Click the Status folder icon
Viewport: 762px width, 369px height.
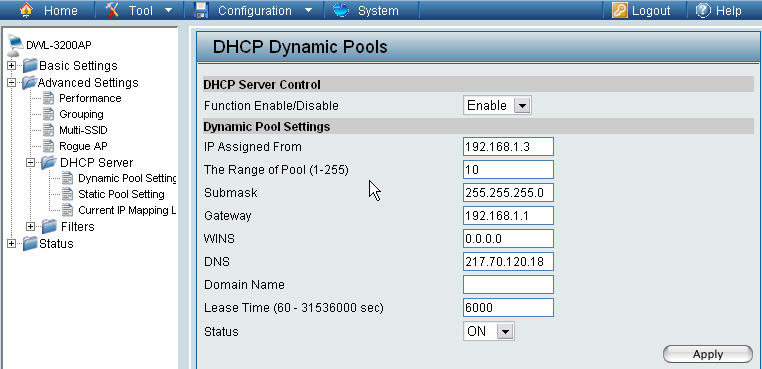(x=30, y=243)
